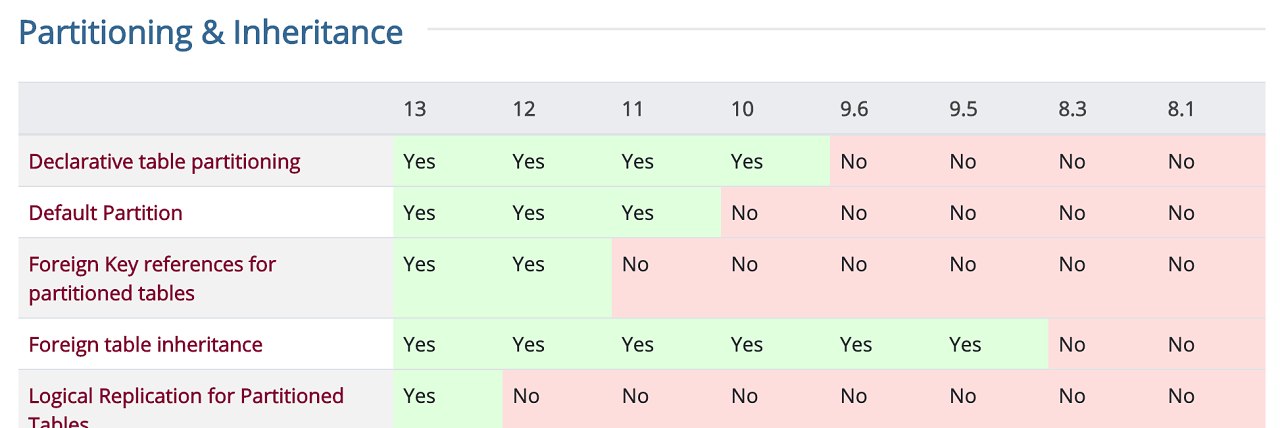
Task: Click the Partitioning & Inheritance heading
Action: (x=211, y=33)
